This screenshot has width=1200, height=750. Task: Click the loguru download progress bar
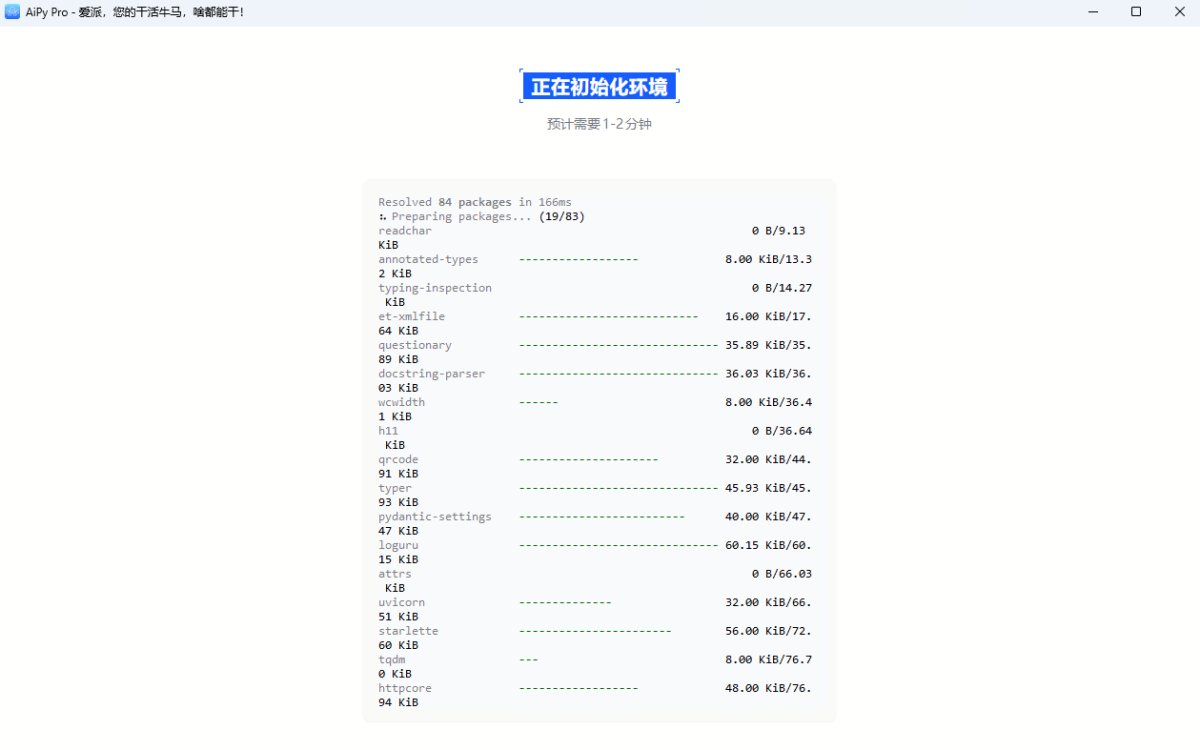618,546
